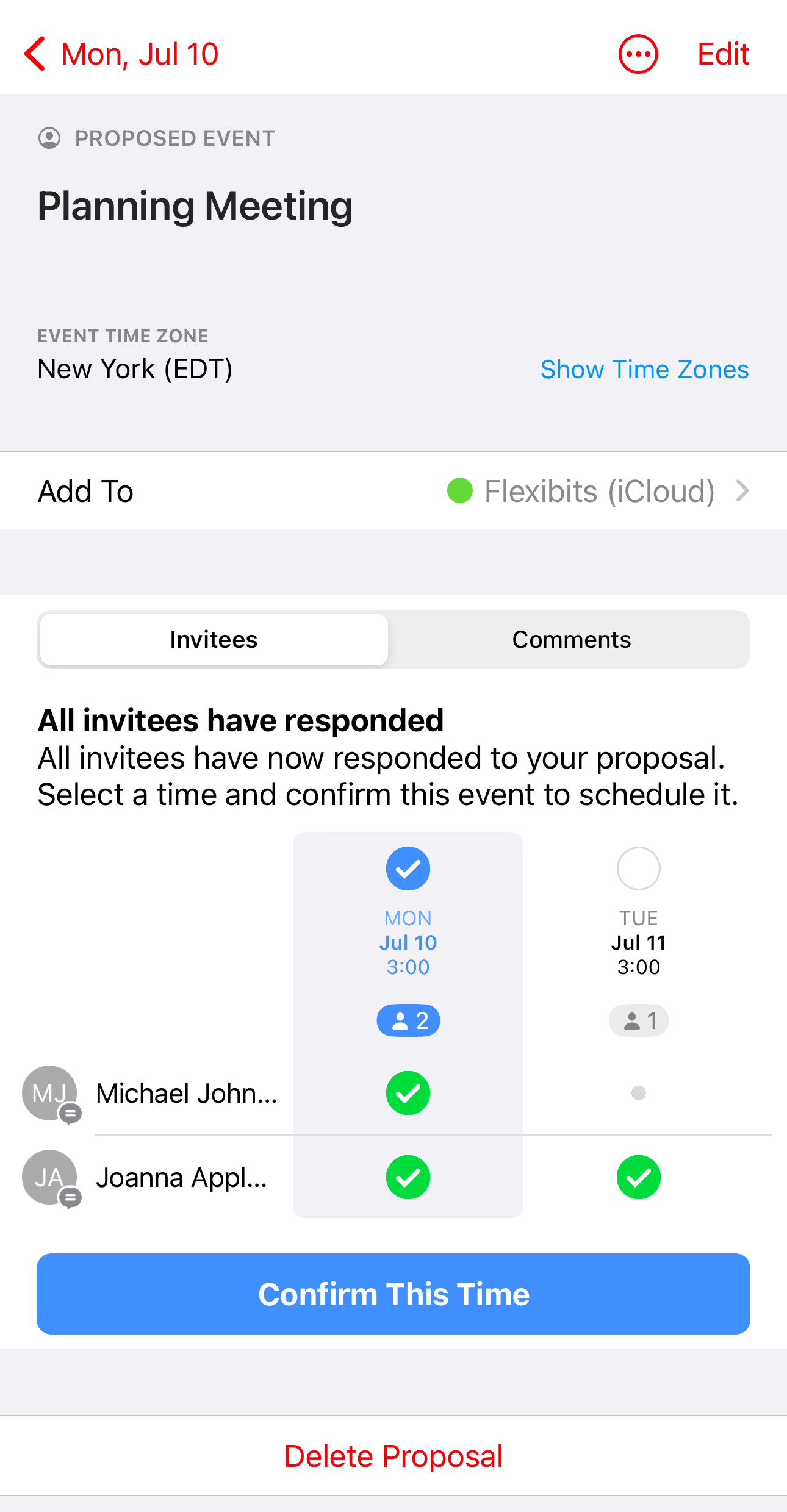The height and width of the screenshot is (1512, 787).
Task: Expand the Add To calendar chevron
Action: (x=742, y=490)
